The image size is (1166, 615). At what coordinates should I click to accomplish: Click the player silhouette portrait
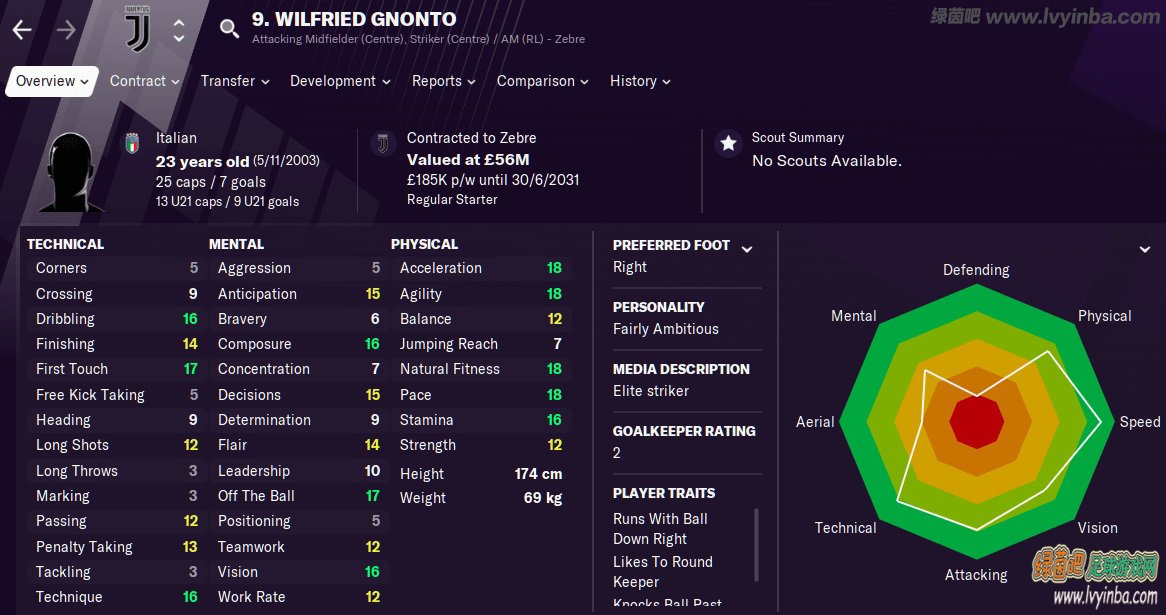tap(71, 172)
